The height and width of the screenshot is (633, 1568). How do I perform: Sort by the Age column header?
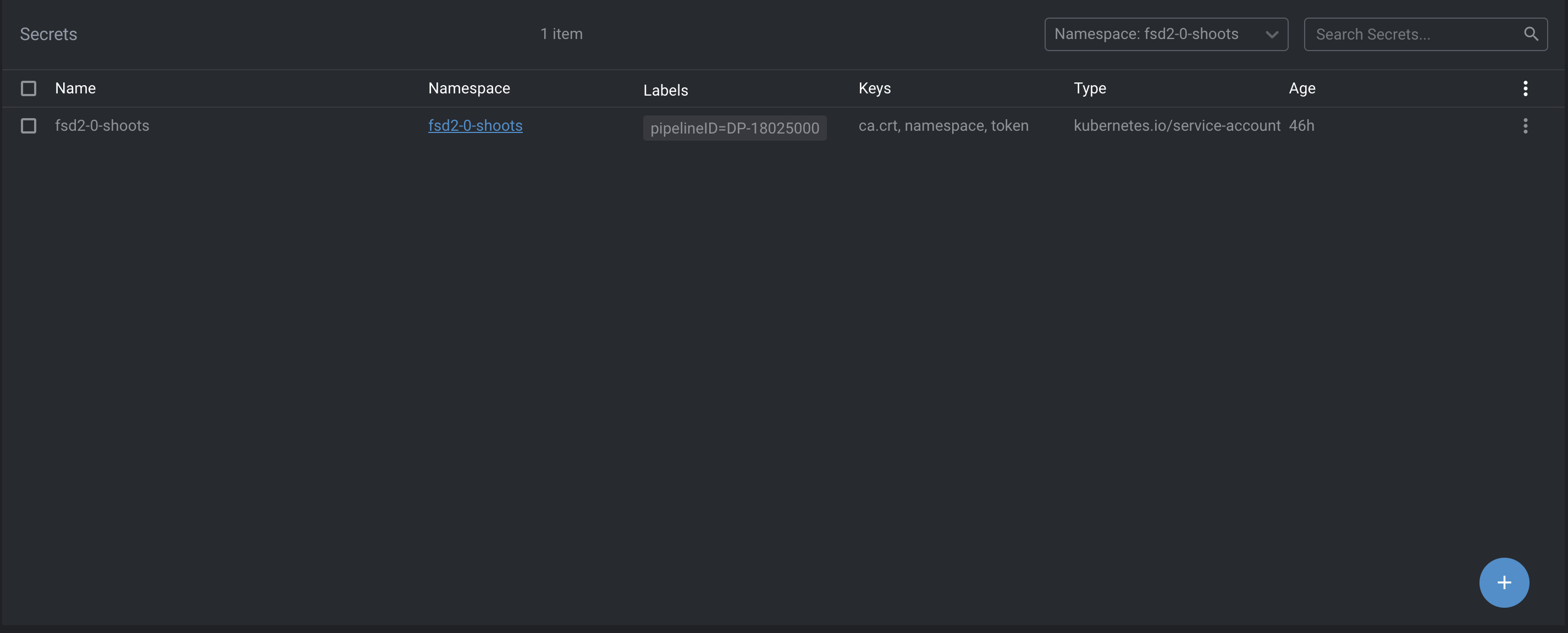1302,88
